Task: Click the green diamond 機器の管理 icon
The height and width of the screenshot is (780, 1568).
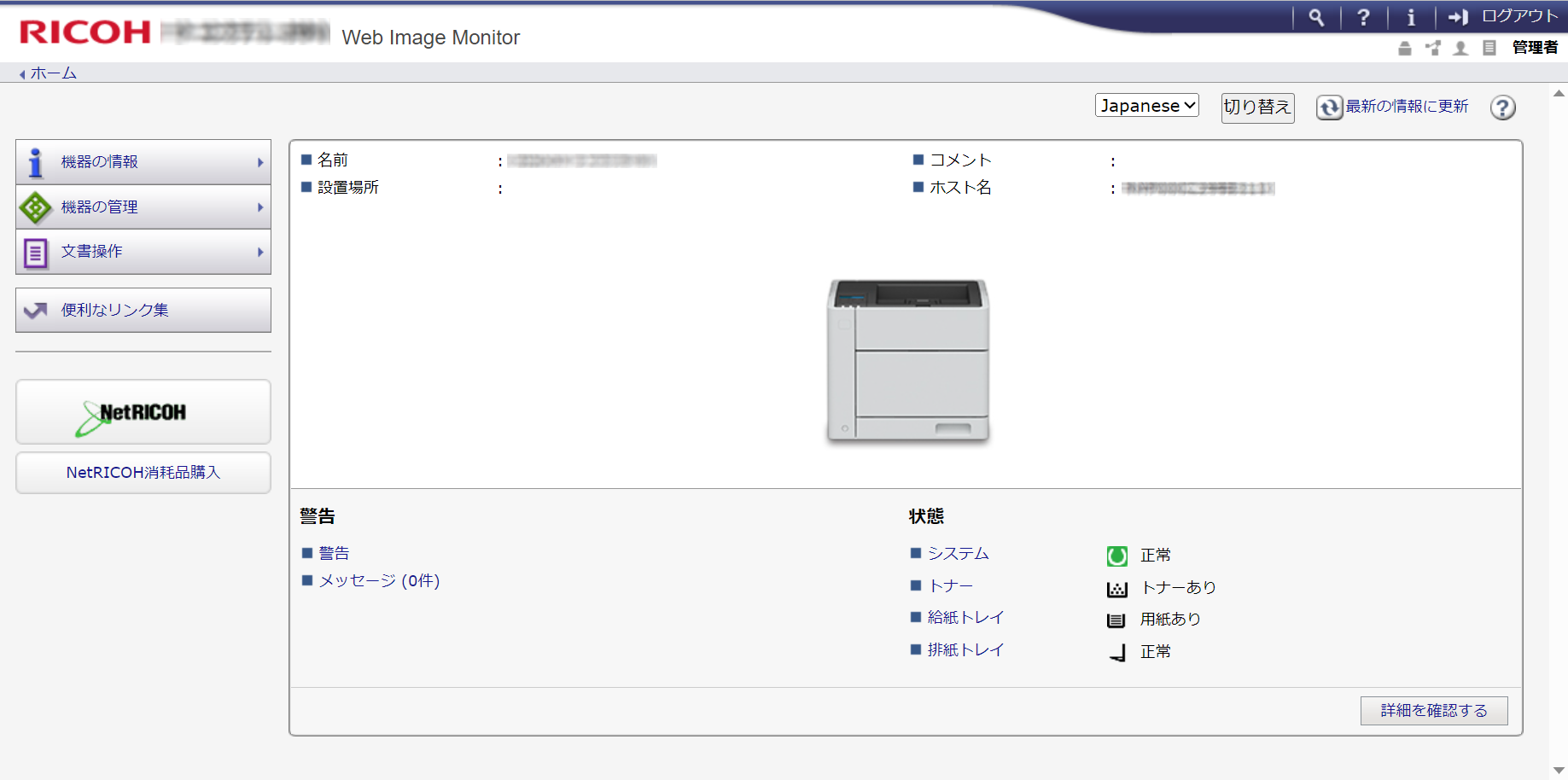Action: click(x=36, y=207)
